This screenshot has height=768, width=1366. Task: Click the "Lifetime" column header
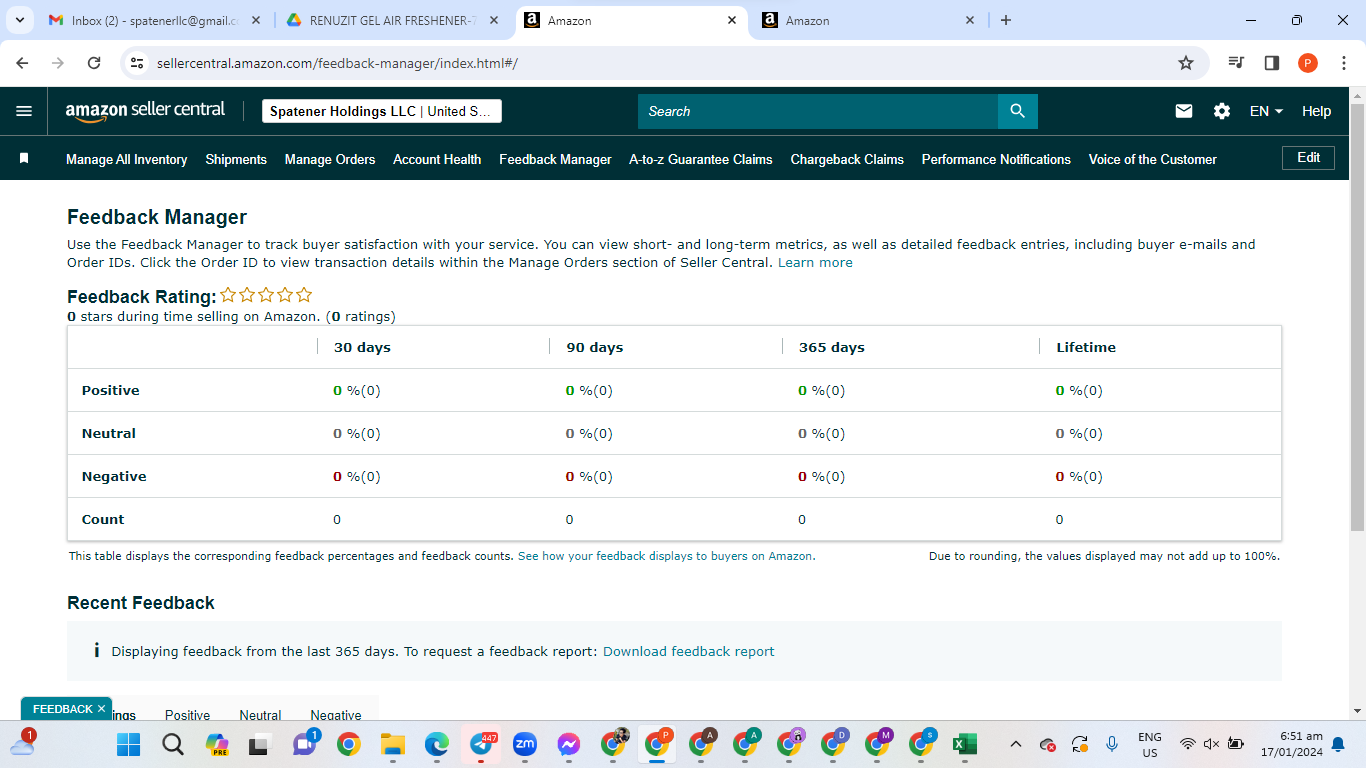(1086, 347)
